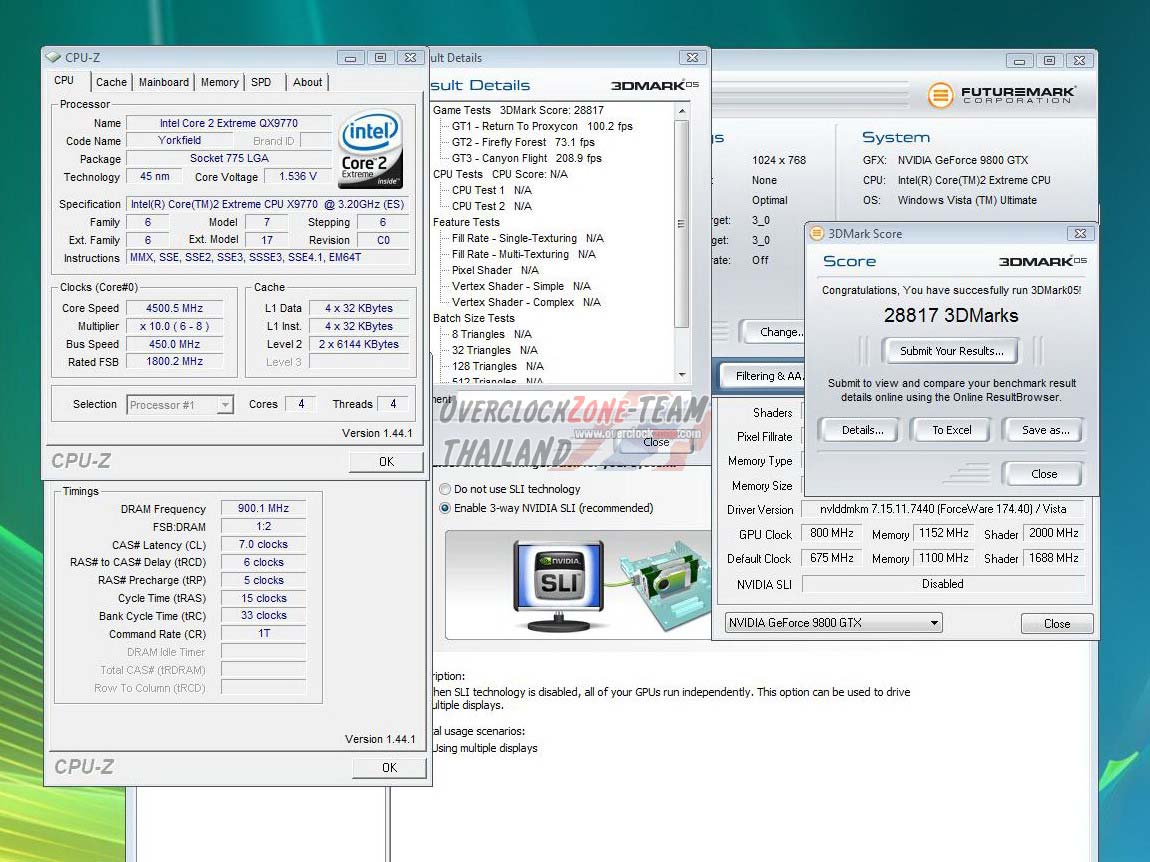This screenshot has height=862, width=1150.
Task: Click OK in the CPU-Z Timings window
Action: [389, 767]
